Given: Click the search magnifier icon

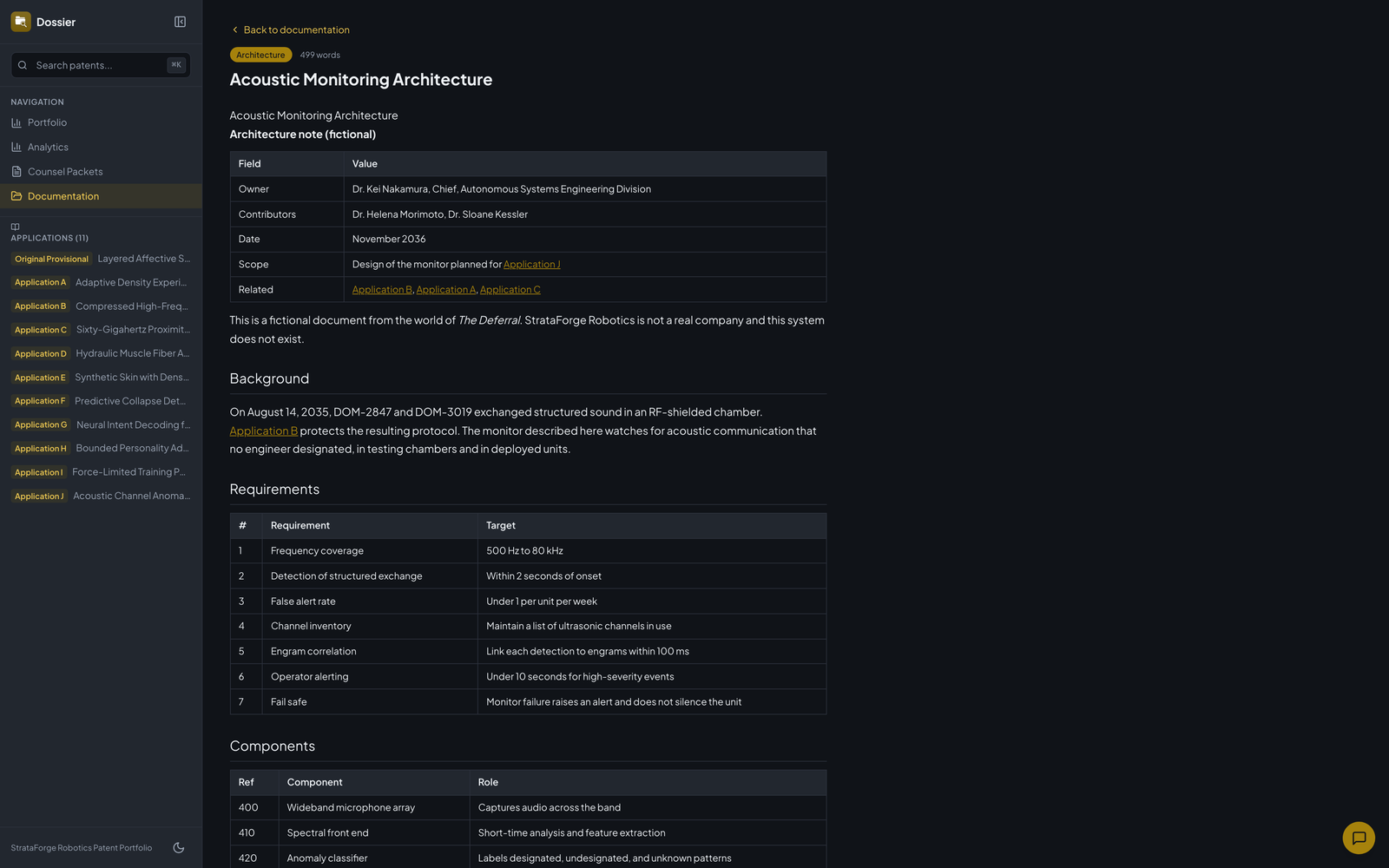Looking at the screenshot, I should pyautogui.click(x=23, y=65).
